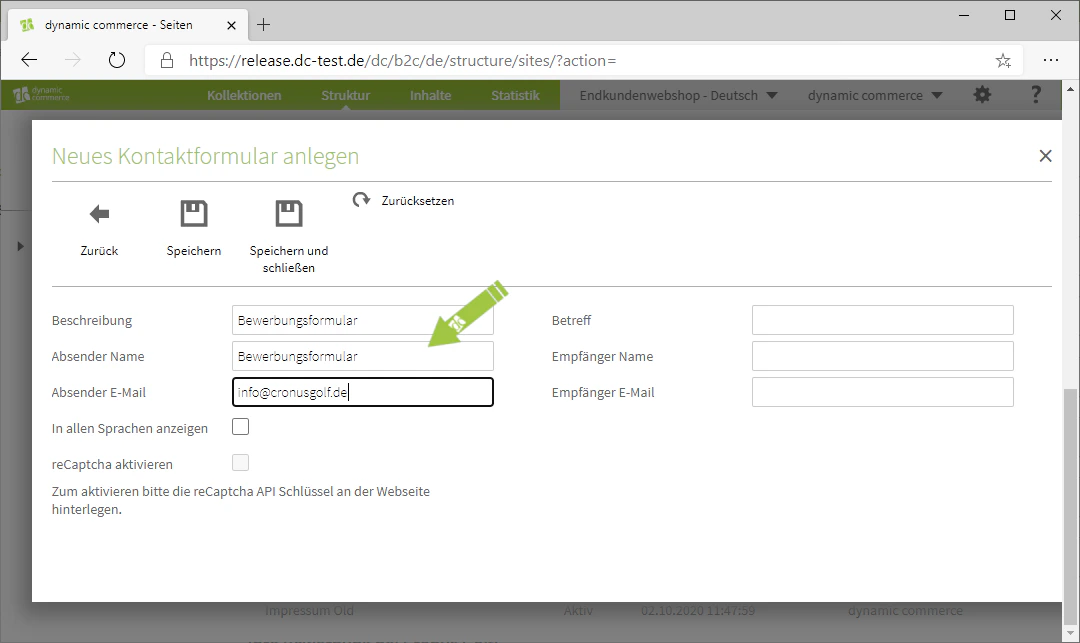Click the browser address bar URL
The width and height of the screenshot is (1080, 643).
402,61
